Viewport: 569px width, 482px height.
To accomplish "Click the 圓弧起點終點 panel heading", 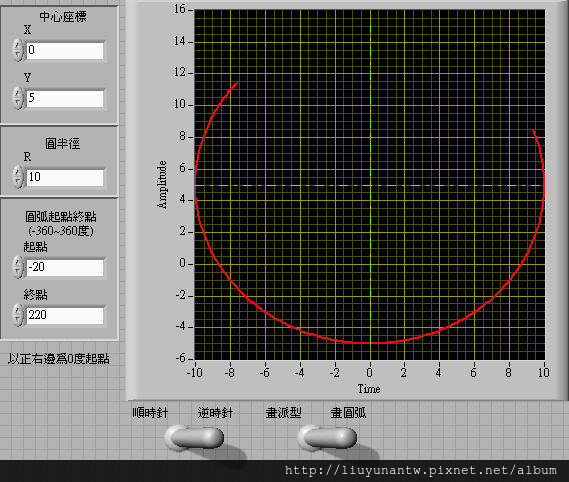I will pos(61,217).
